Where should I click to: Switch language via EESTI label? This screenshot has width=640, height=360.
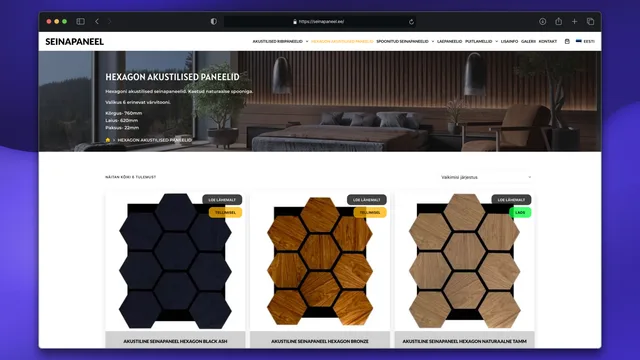[589, 41]
